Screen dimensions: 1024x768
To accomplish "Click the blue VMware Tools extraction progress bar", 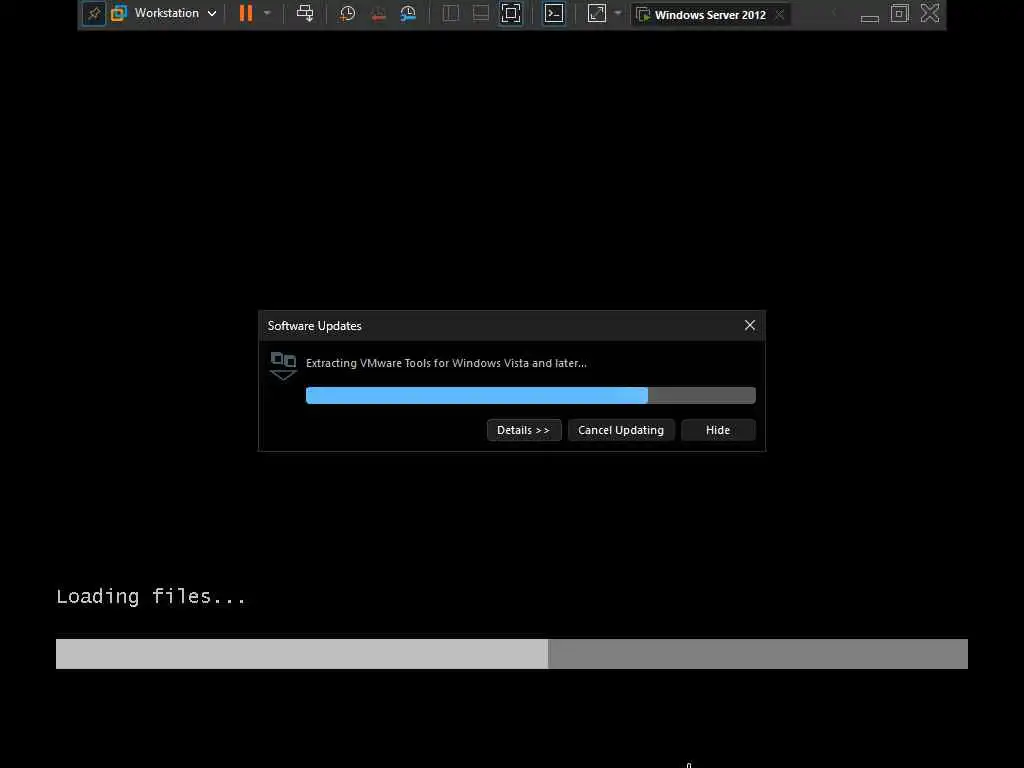I will [530, 395].
